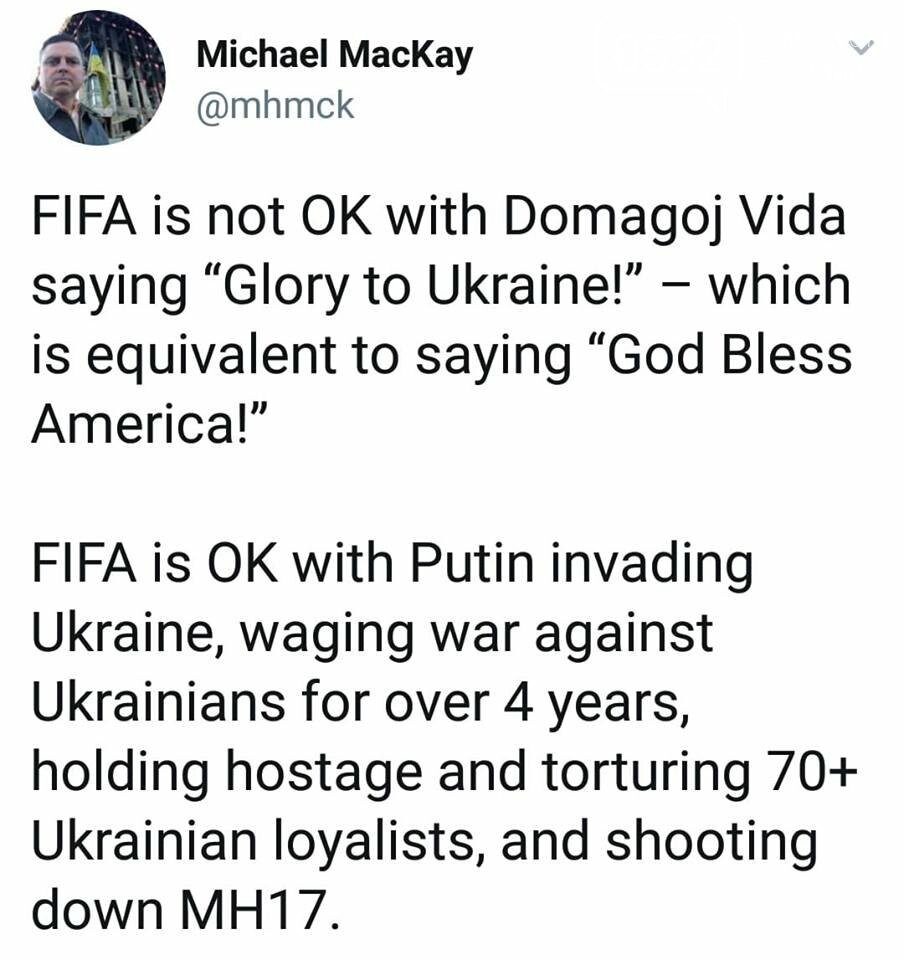Click the Michael MacKay display name
The width and height of the screenshot is (904, 960).
pyautogui.click(x=334, y=55)
